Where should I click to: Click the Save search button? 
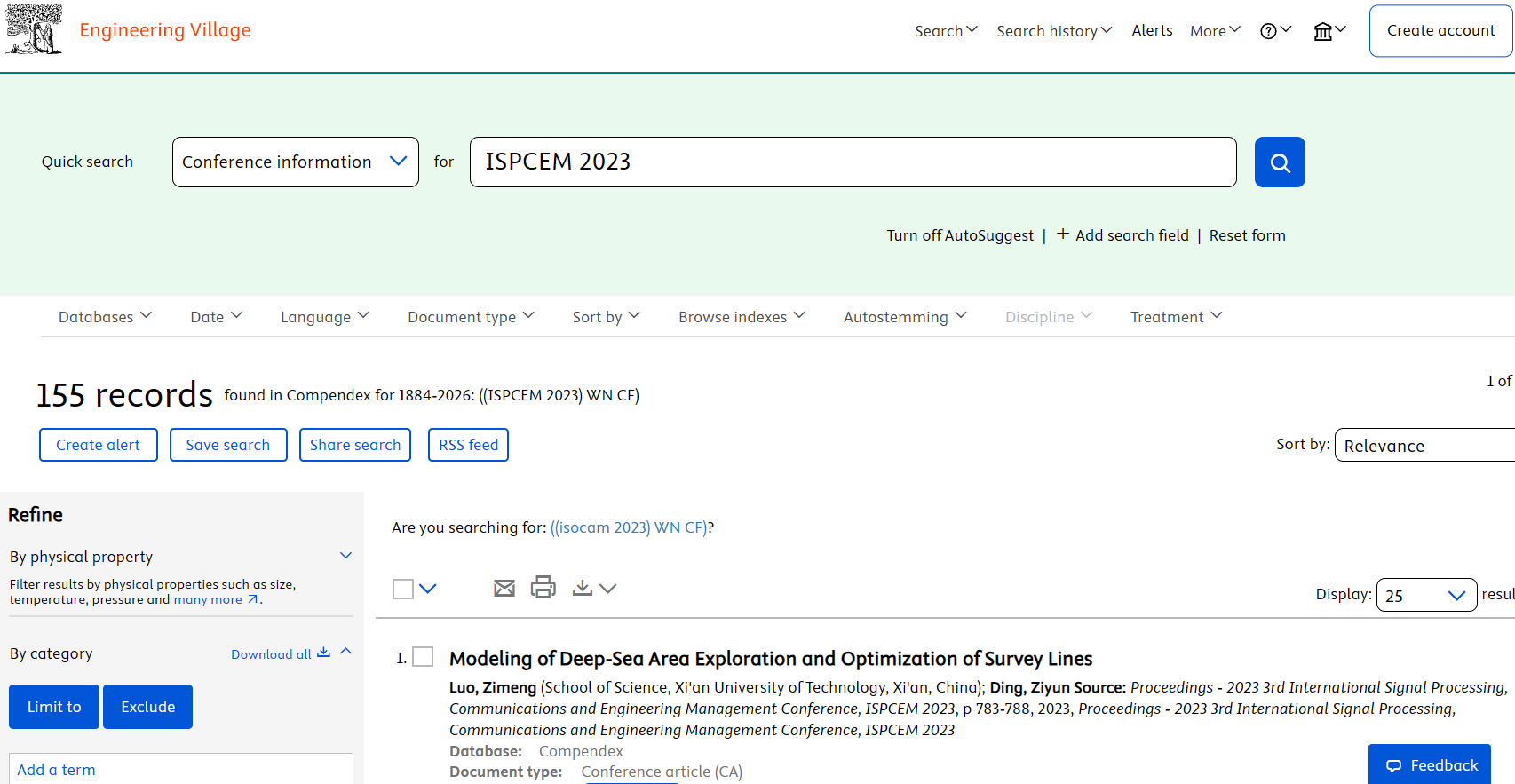(228, 445)
